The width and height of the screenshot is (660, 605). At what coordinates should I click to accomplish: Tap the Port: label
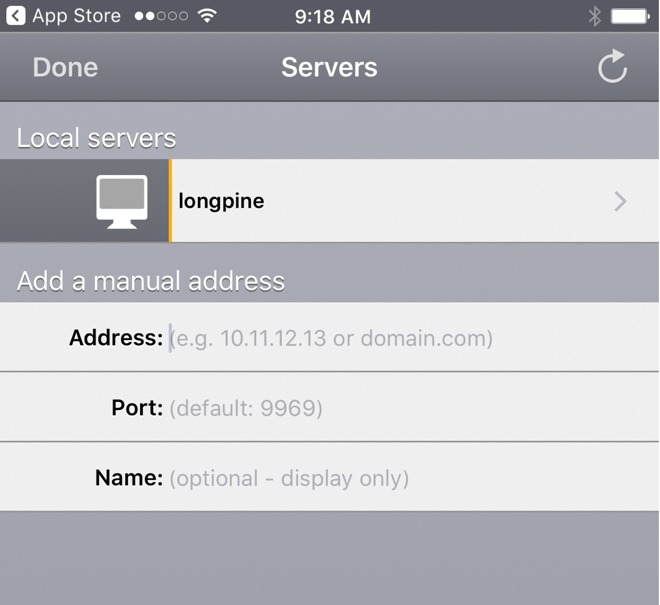pyautogui.click(x=137, y=408)
